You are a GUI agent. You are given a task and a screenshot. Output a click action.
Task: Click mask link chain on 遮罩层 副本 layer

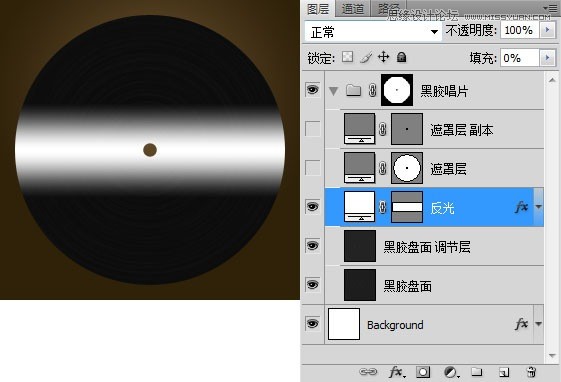tap(382, 129)
